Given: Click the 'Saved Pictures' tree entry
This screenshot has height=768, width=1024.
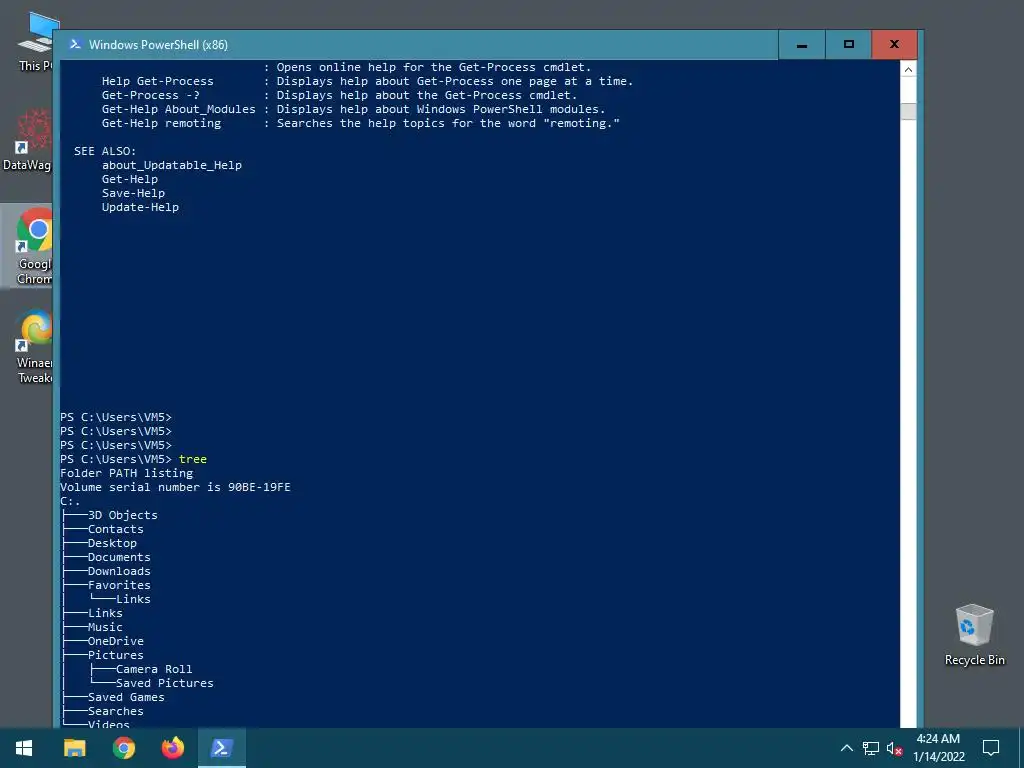Looking at the screenshot, I should [165, 683].
